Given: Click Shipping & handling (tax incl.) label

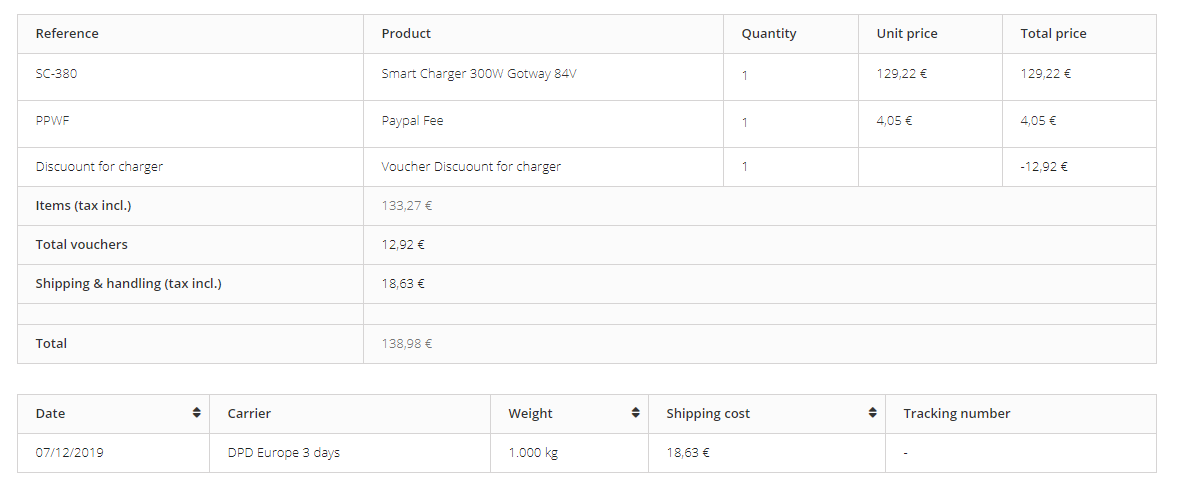Looking at the screenshot, I should coord(128,284).
